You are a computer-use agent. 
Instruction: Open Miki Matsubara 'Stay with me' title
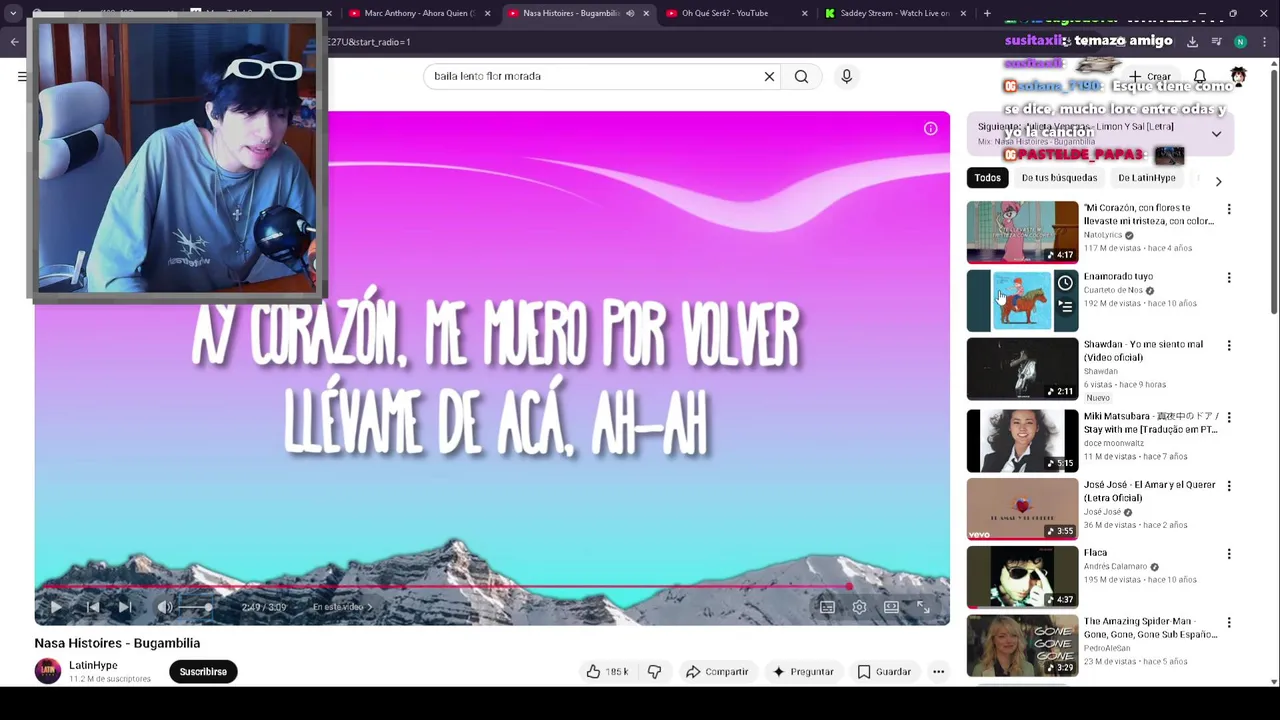coord(1151,423)
